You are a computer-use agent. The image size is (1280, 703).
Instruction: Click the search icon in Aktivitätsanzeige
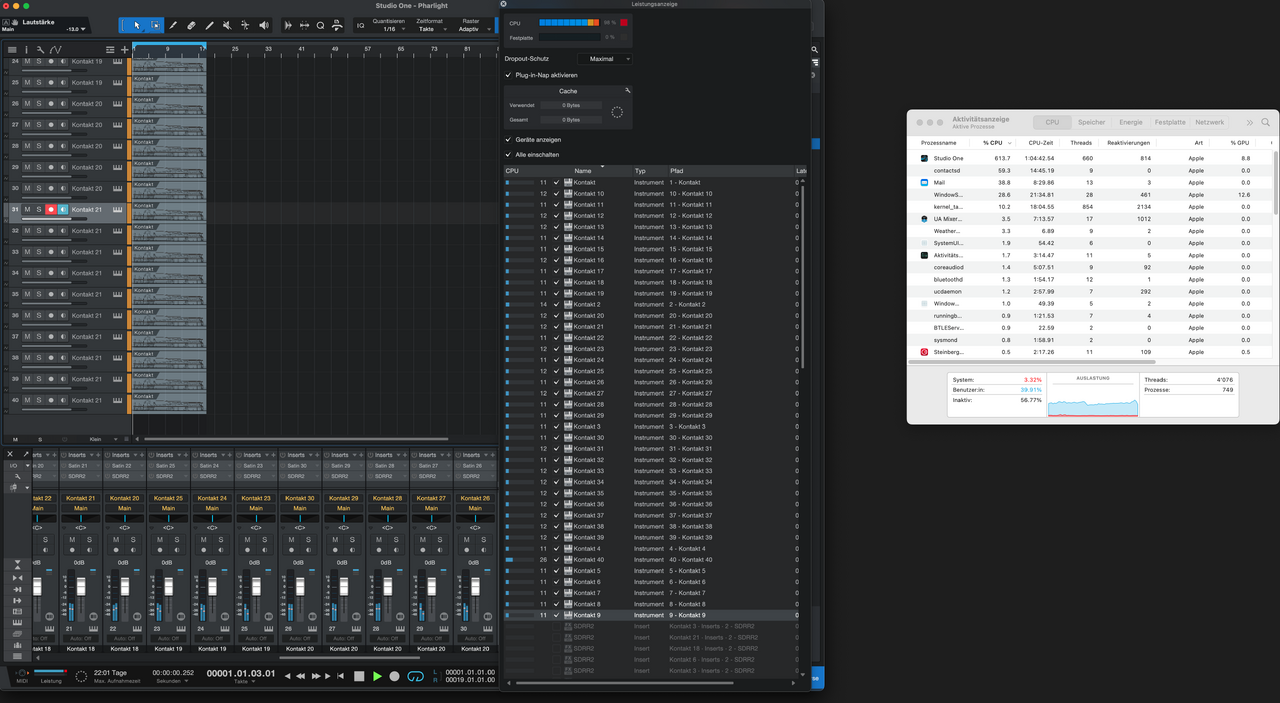click(x=1266, y=122)
